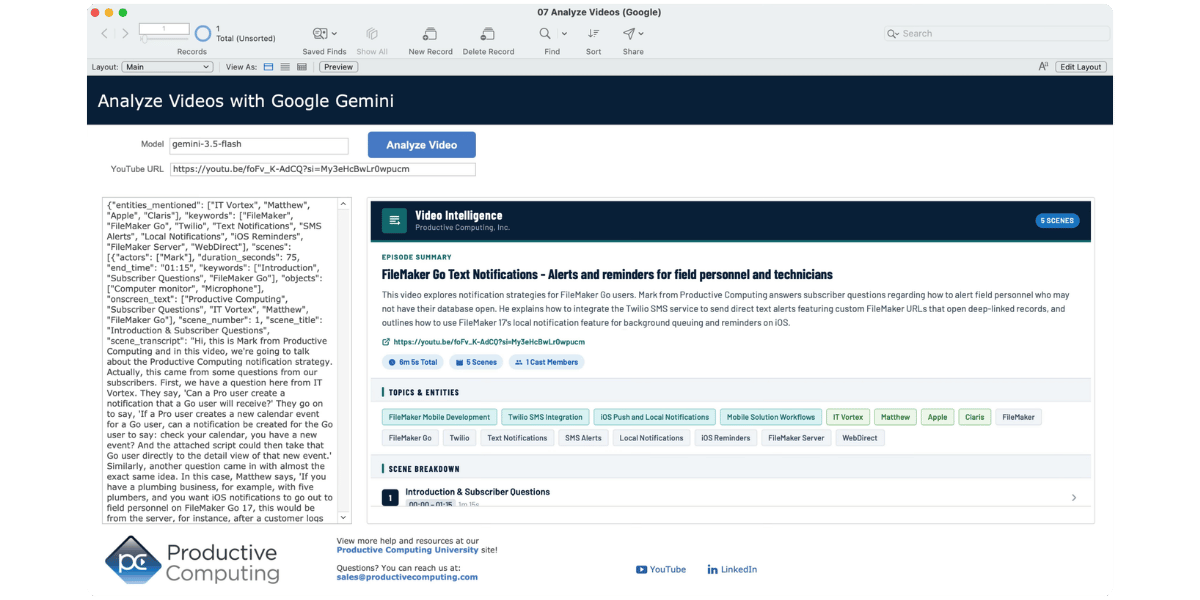Screen dimensions: 1200x600
Task: Click the 5 Scenes chip
Action: (x=476, y=362)
